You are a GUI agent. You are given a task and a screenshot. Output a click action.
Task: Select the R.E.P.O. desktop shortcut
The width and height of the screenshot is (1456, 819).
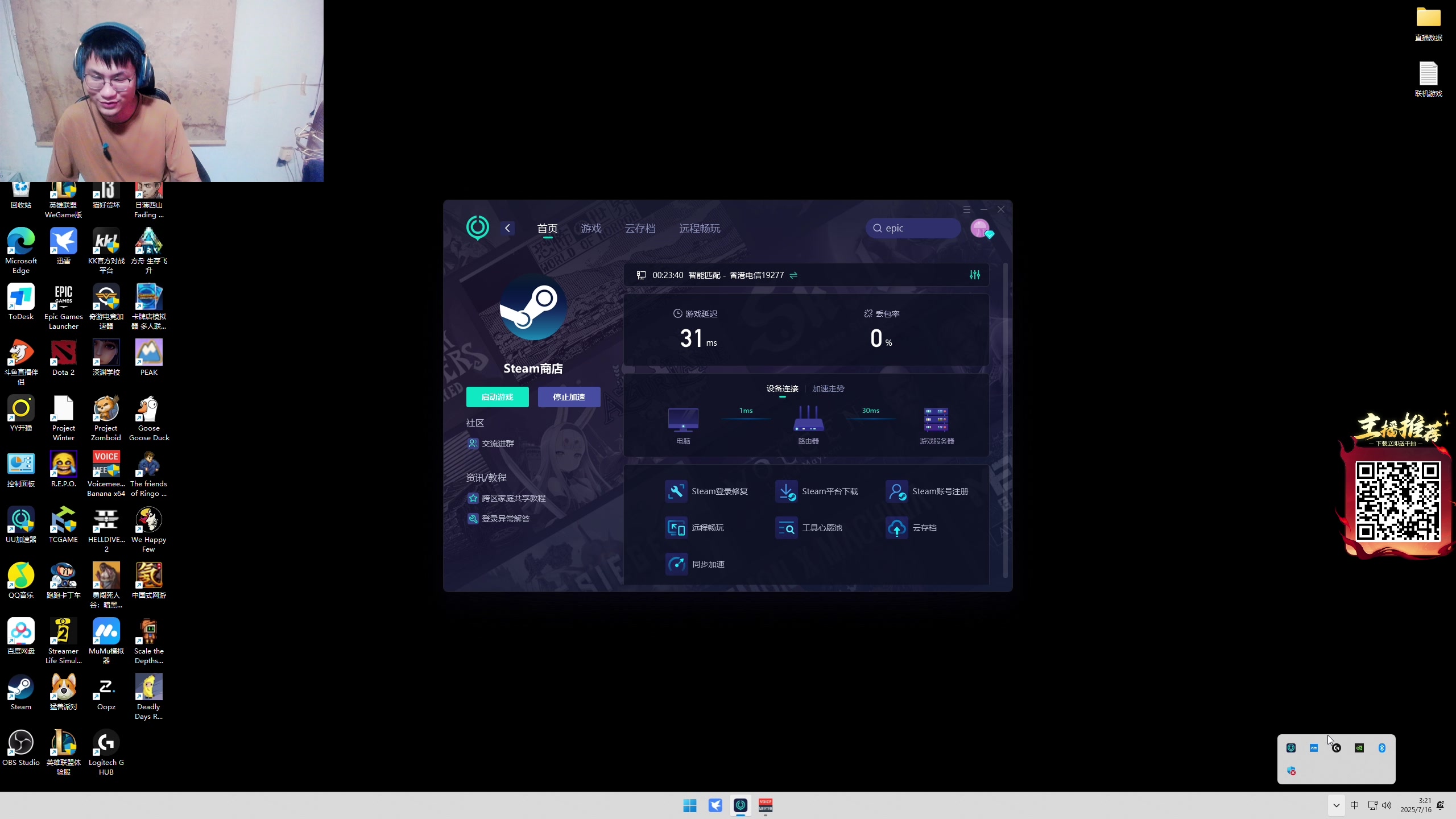pos(64,470)
